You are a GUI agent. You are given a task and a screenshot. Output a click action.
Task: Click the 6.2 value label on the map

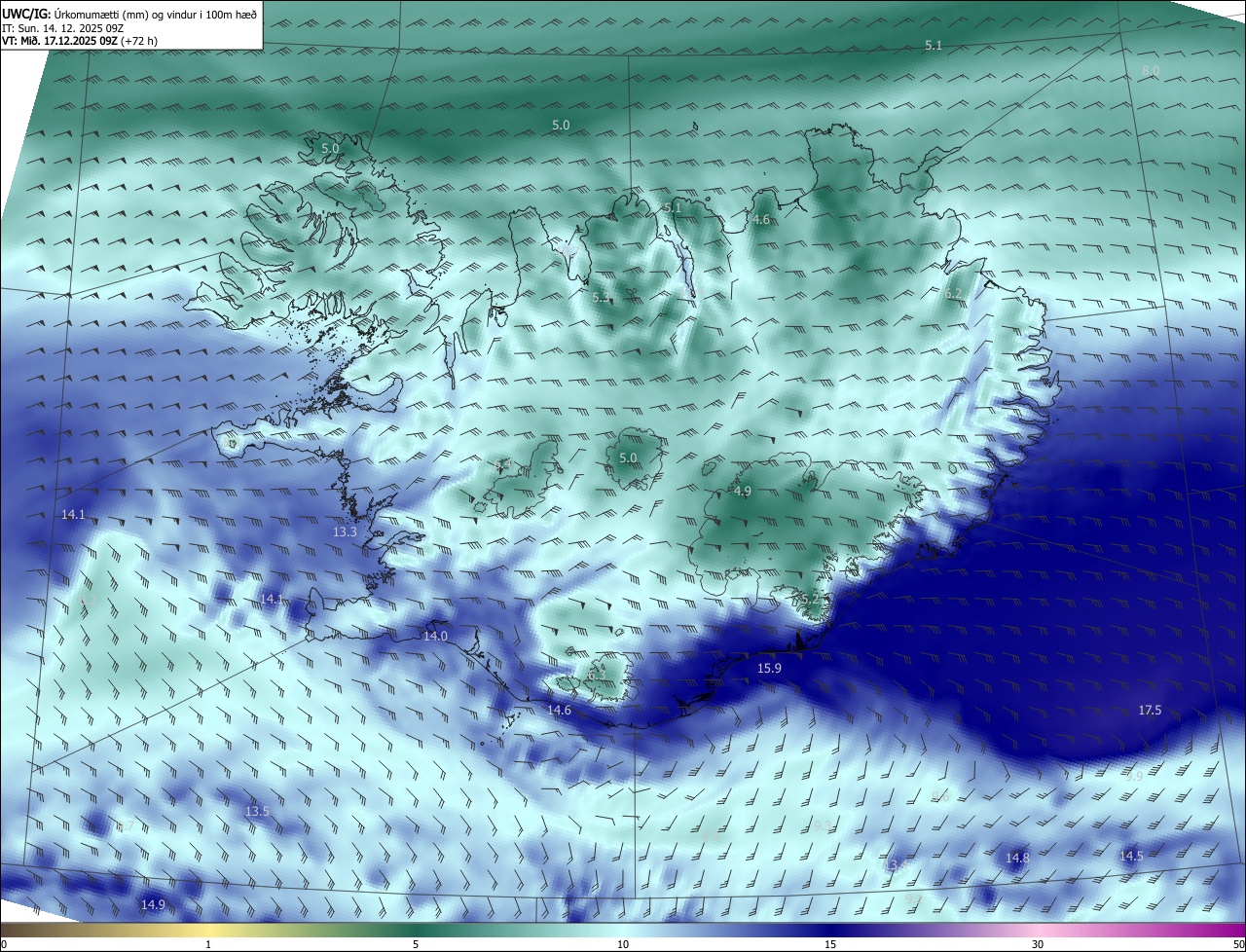(x=953, y=293)
